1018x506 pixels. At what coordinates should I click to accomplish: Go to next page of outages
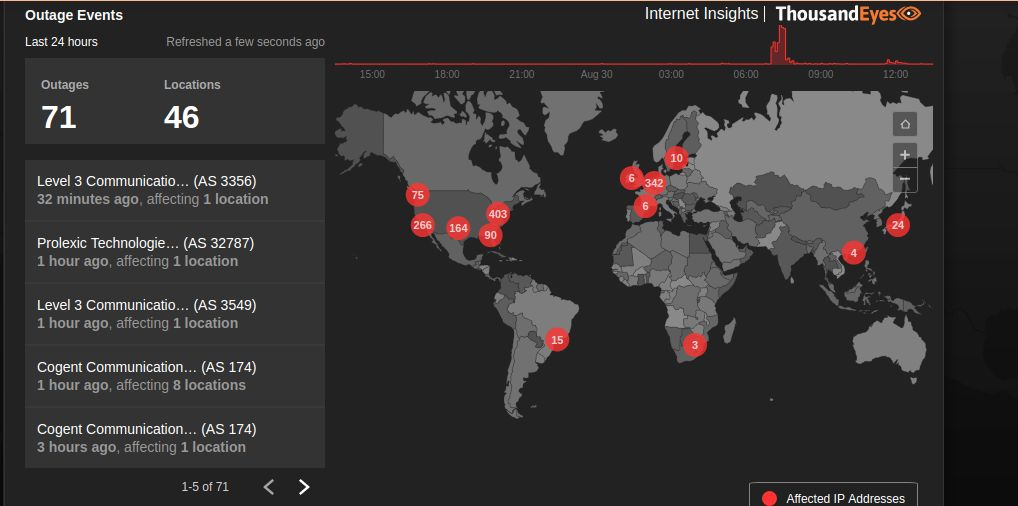tap(304, 487)
